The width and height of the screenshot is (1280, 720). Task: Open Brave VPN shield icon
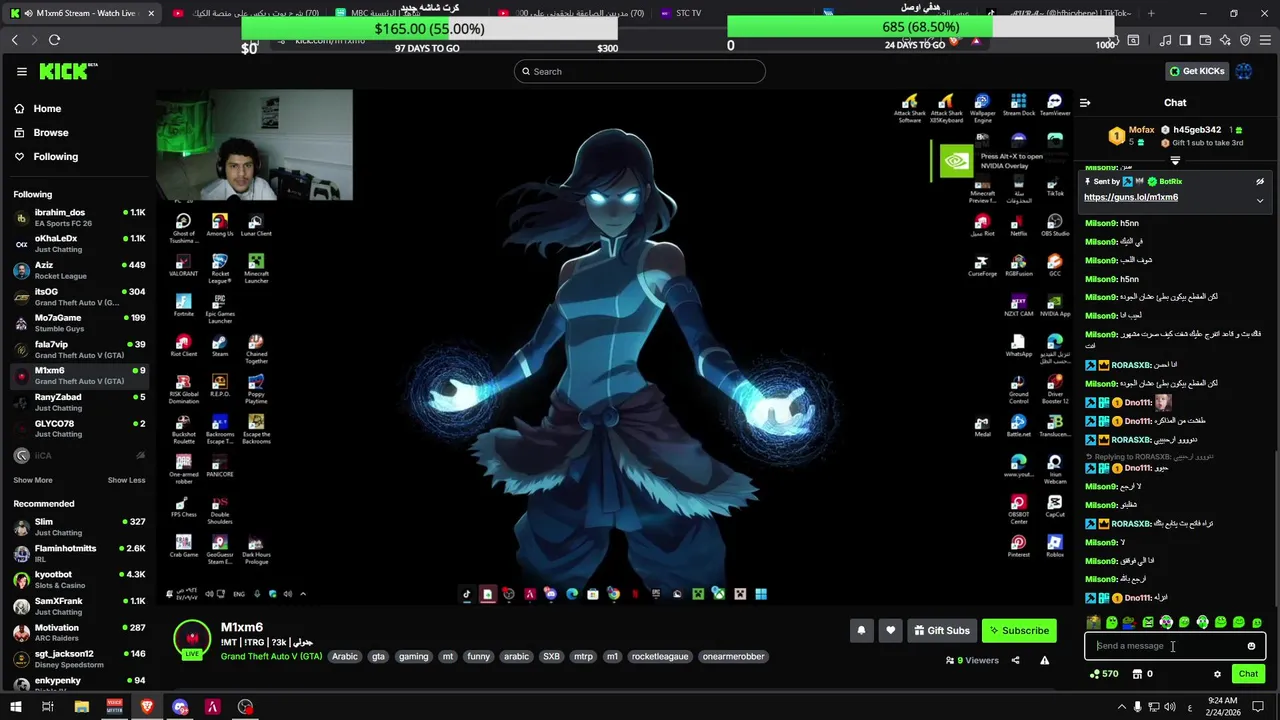click(x=1245, y=40)
